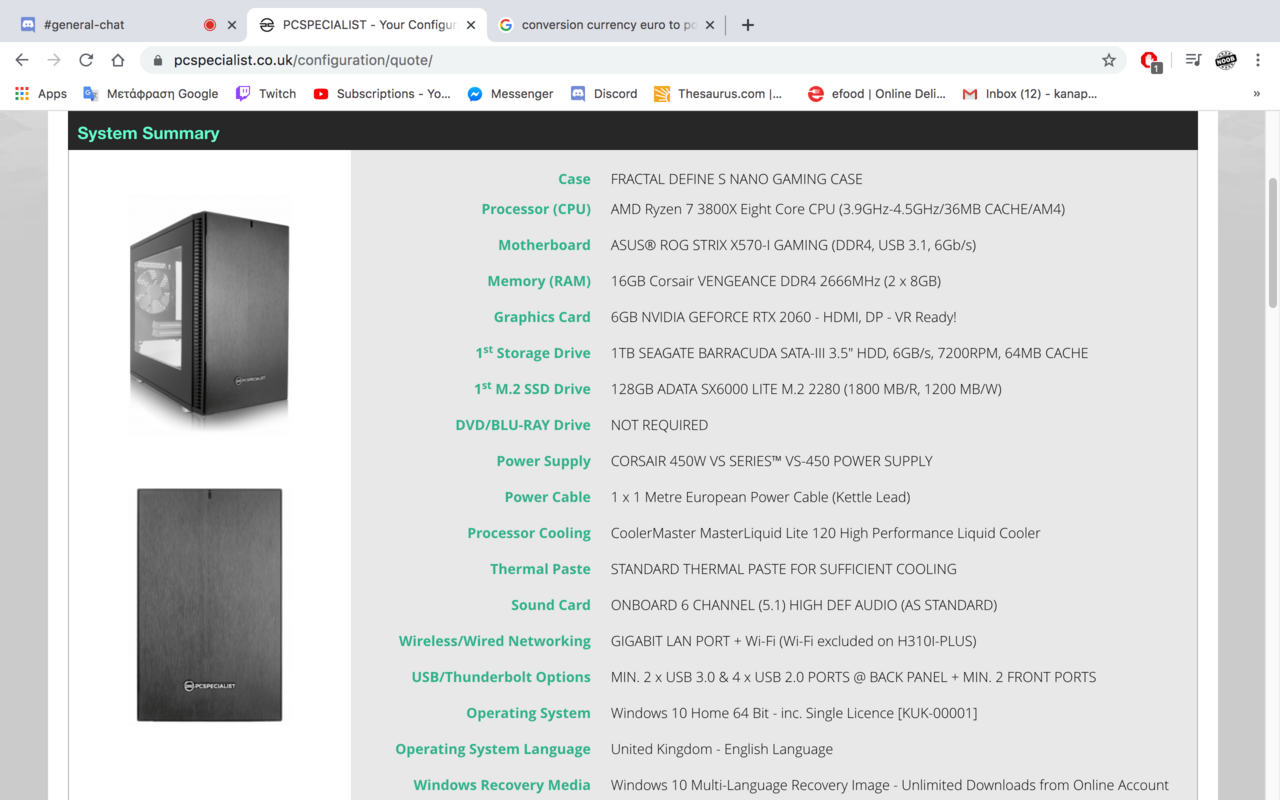Open the Twitch bookmark

(266, 93)
